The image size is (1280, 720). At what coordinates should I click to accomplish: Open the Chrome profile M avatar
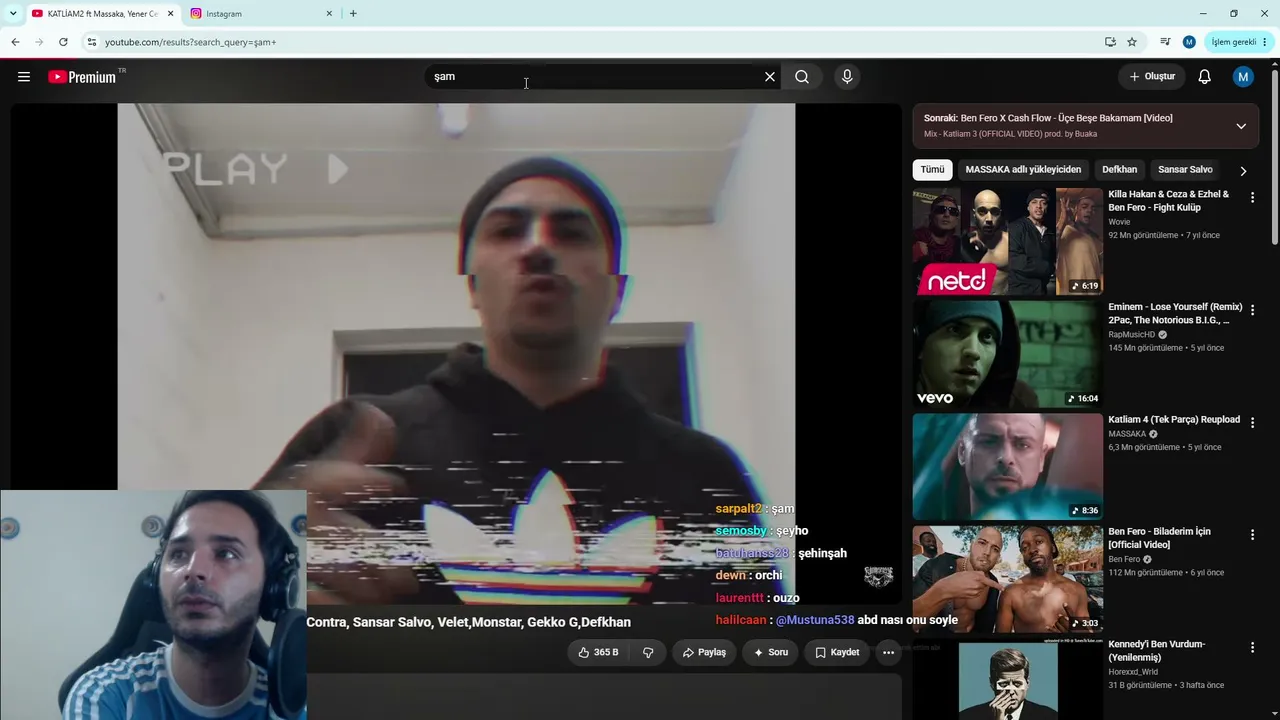1189,42
